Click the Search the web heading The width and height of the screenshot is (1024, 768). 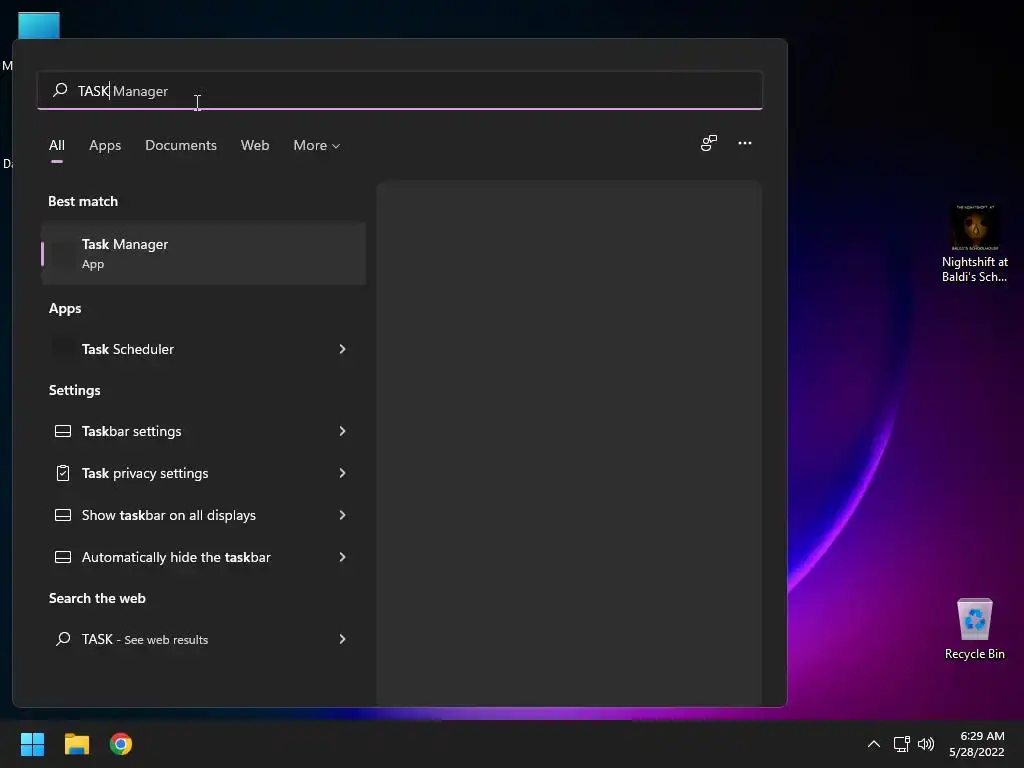coord(97,598)
